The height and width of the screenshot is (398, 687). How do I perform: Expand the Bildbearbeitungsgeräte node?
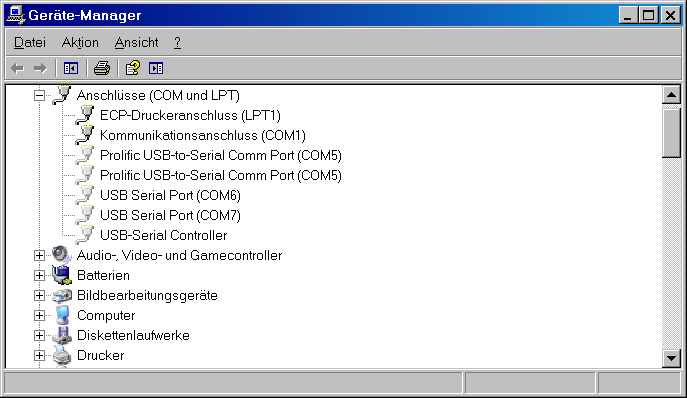[x=39, y=295]
